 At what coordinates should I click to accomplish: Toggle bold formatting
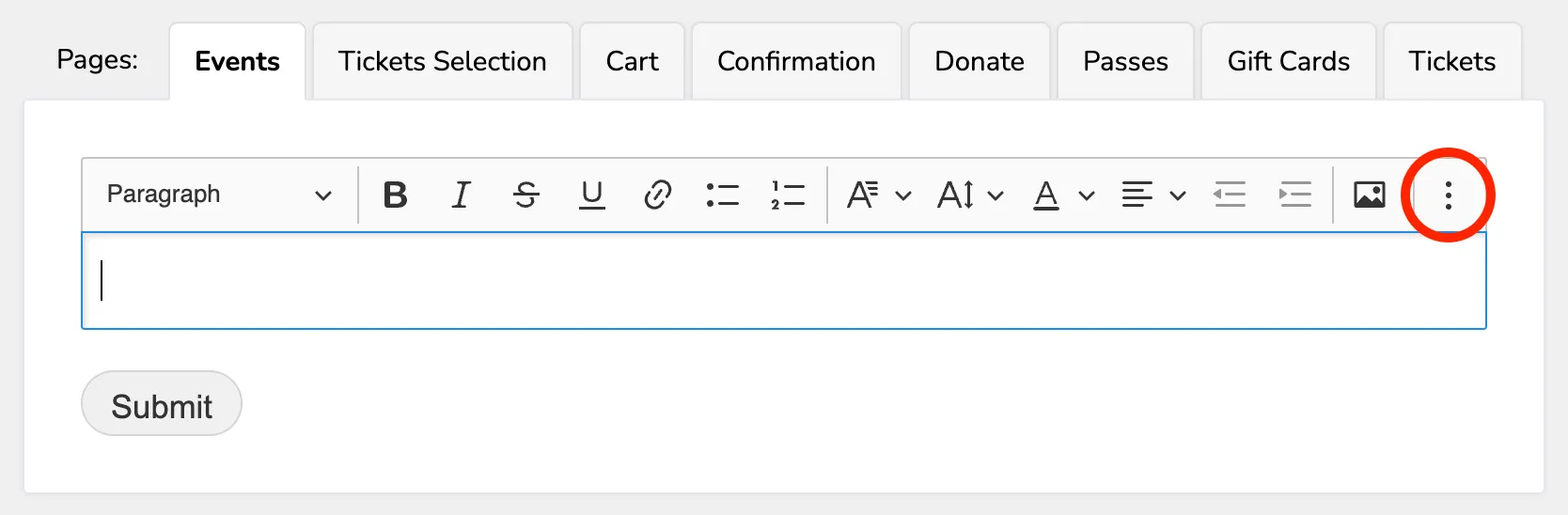pyautogui.click(x=395, y=195)
